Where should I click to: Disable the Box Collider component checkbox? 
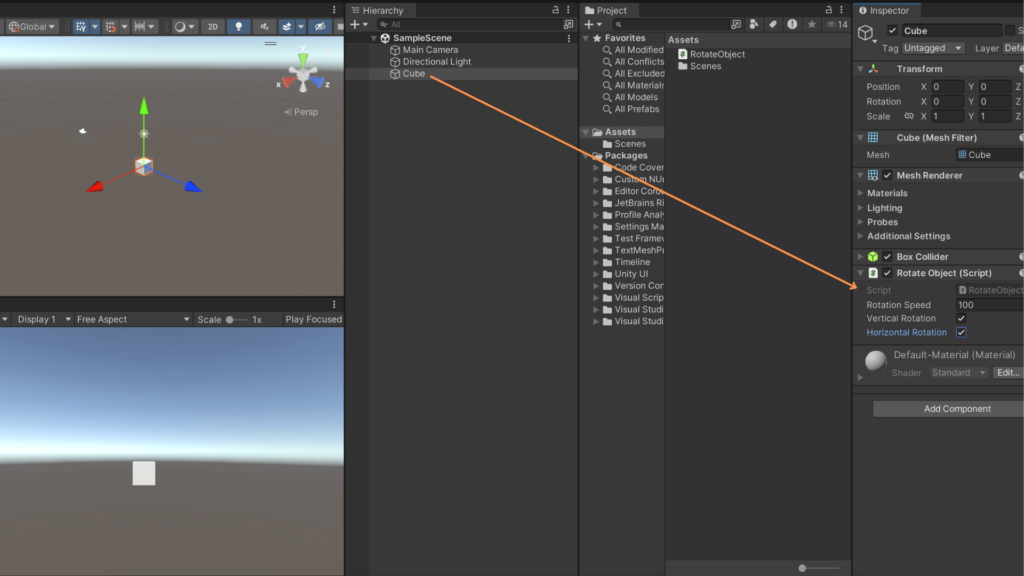tap(887, 257)
